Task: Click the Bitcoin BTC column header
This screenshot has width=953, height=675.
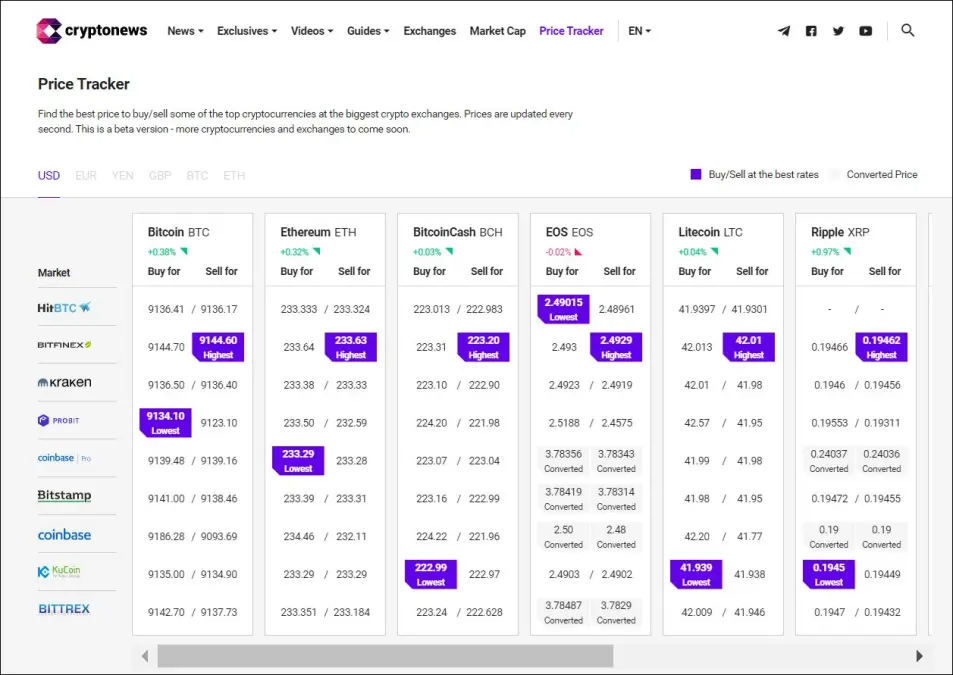Action: [178, 232]
